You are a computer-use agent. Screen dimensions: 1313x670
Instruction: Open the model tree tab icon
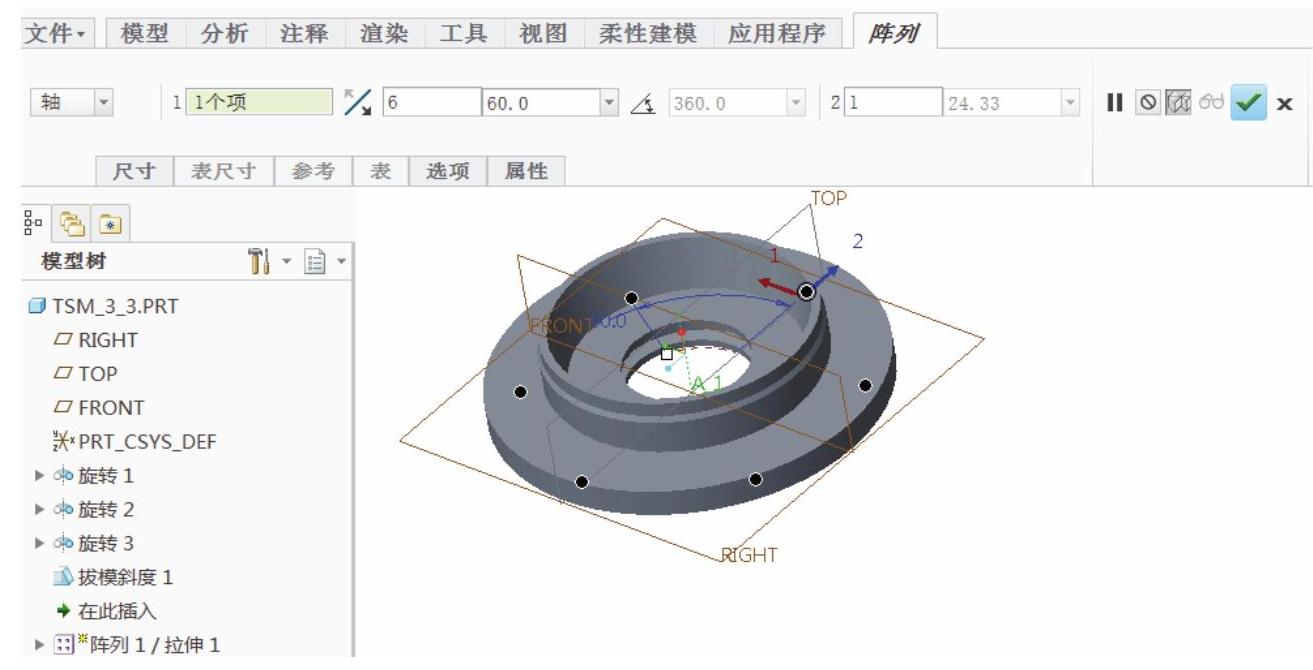point(34,222)
